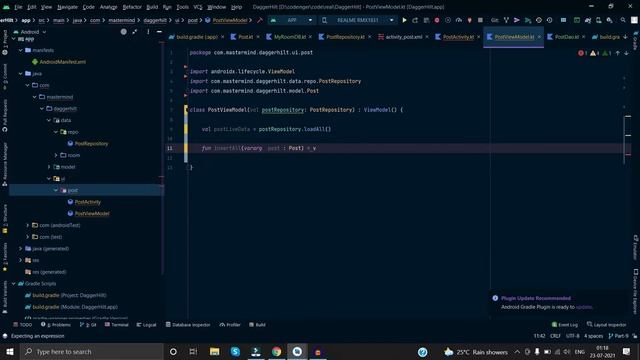
Task: Expand the room package
Action: pos(56,155)
